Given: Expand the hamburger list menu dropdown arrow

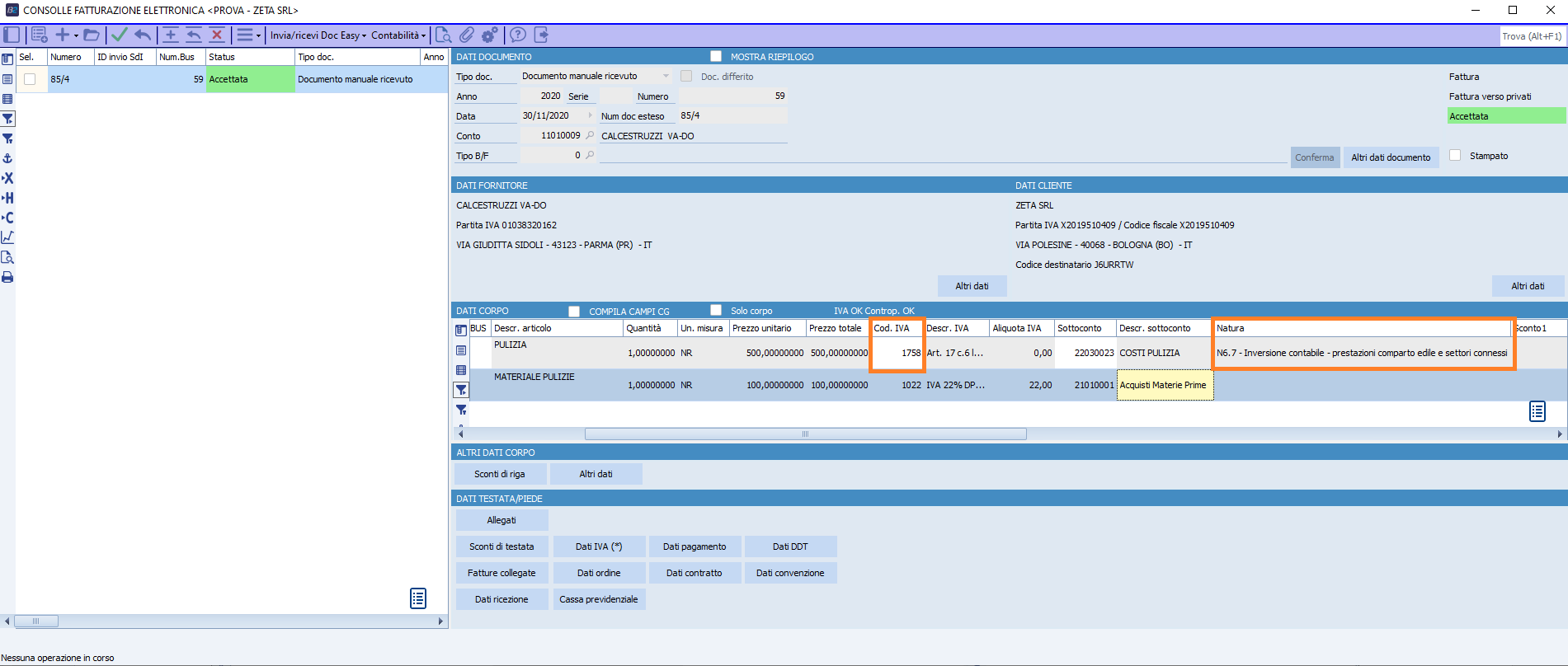Looking at the screenshot, I should tap(258, 35).
